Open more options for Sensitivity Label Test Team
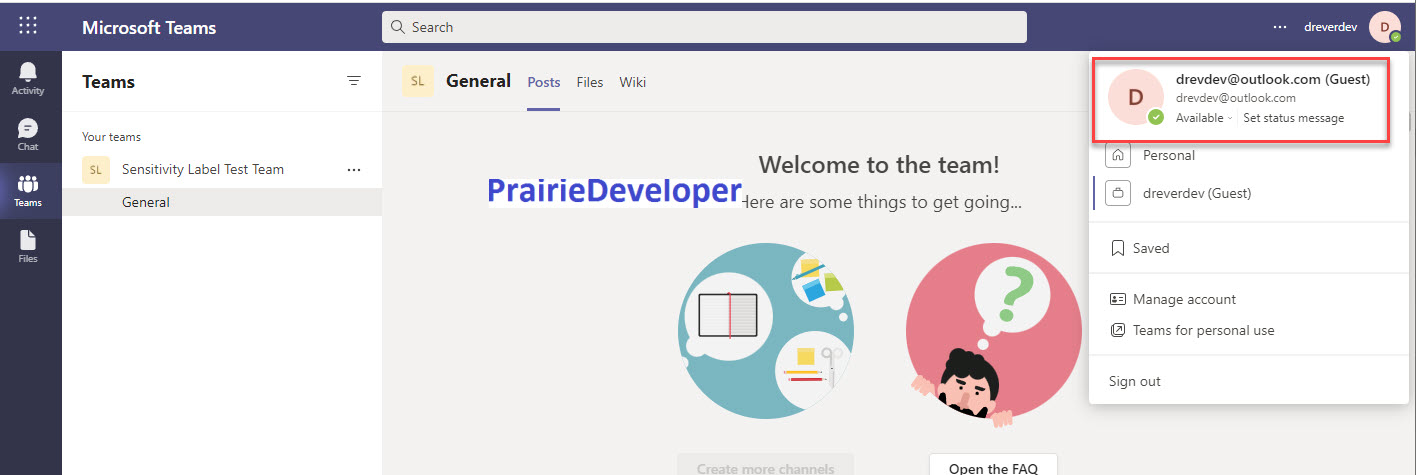The width and height of the screenshot is (1416, 475). tap(354, 170)
